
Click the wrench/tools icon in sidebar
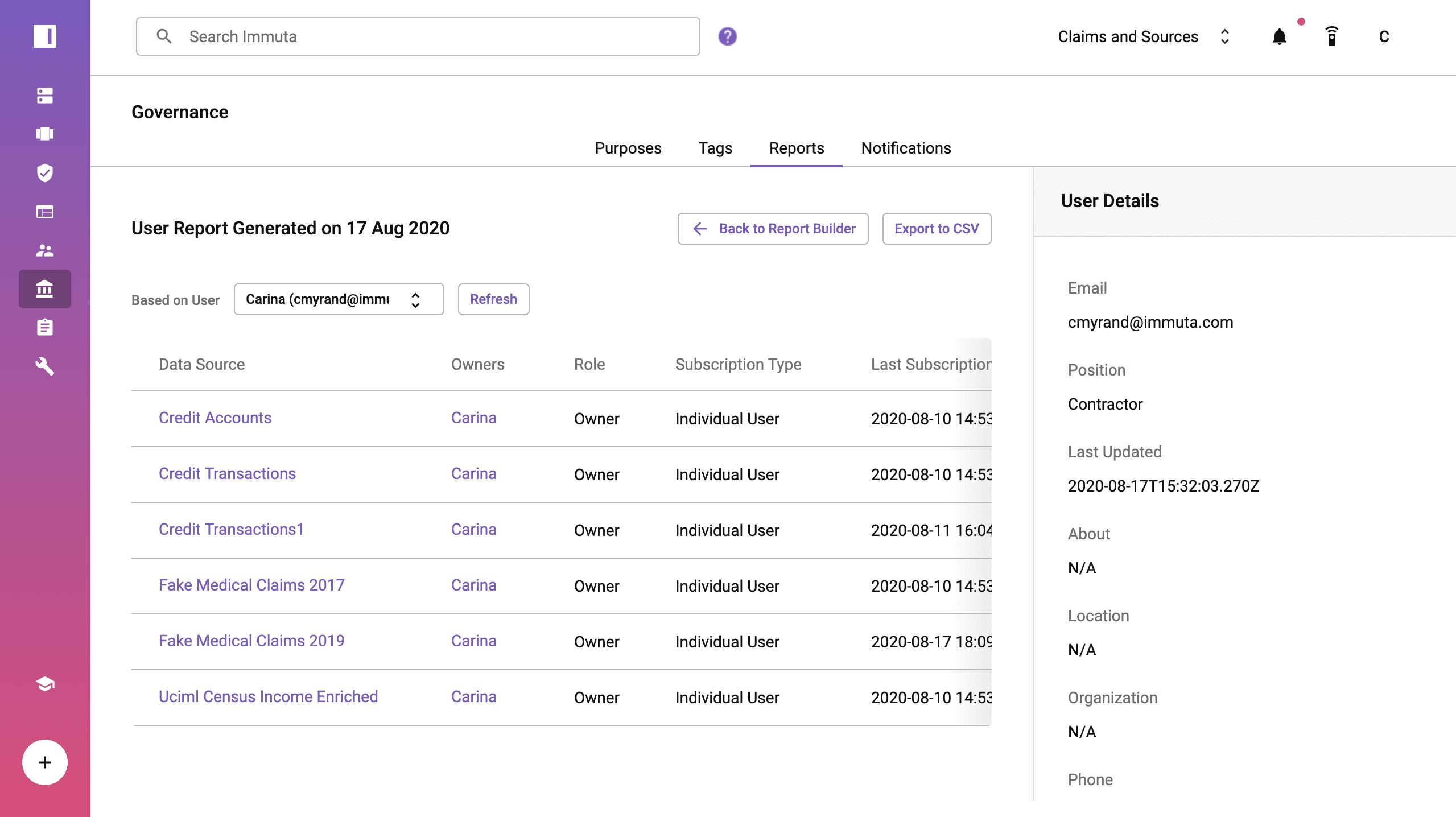tap(44, 365)
